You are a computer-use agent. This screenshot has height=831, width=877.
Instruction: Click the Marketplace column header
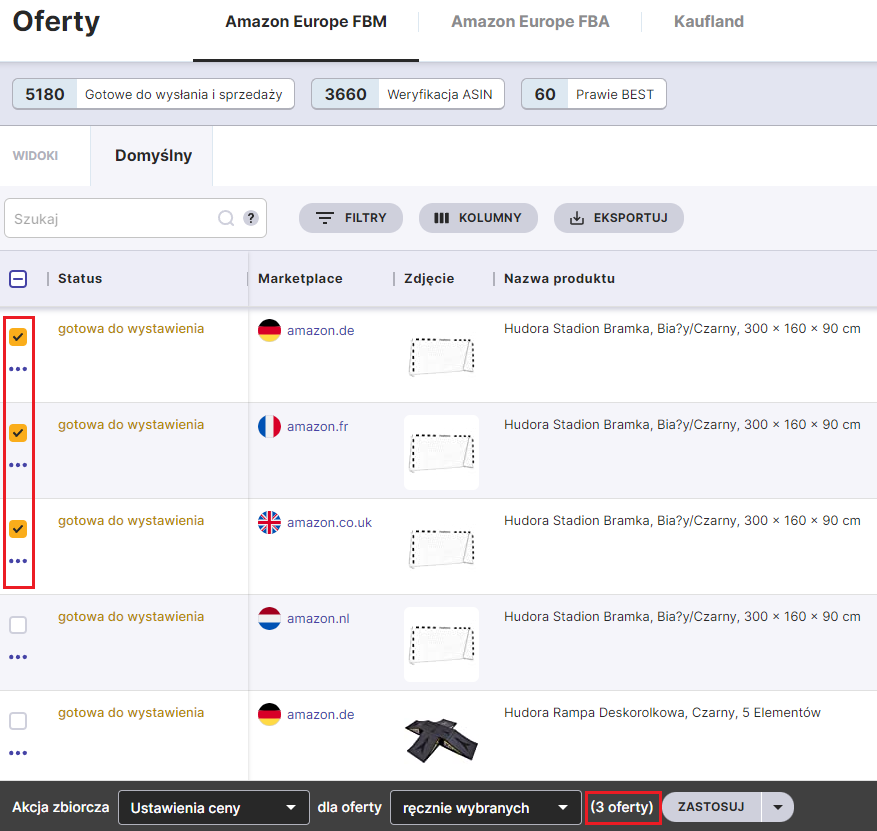pos(300,278)
